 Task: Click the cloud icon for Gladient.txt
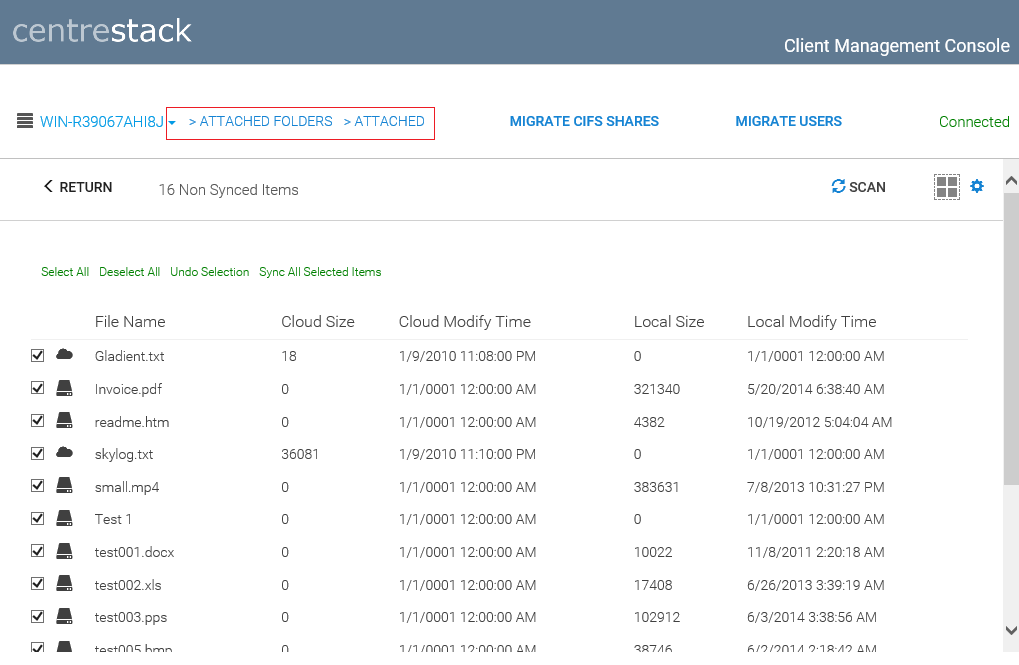(64, 355)
